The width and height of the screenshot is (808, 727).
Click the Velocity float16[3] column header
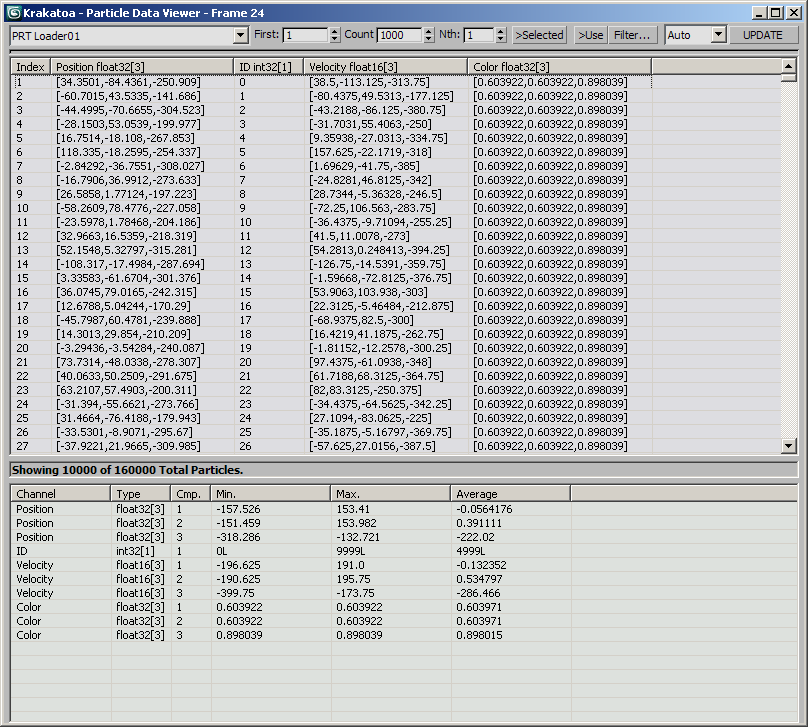click(x=386, y=66)
